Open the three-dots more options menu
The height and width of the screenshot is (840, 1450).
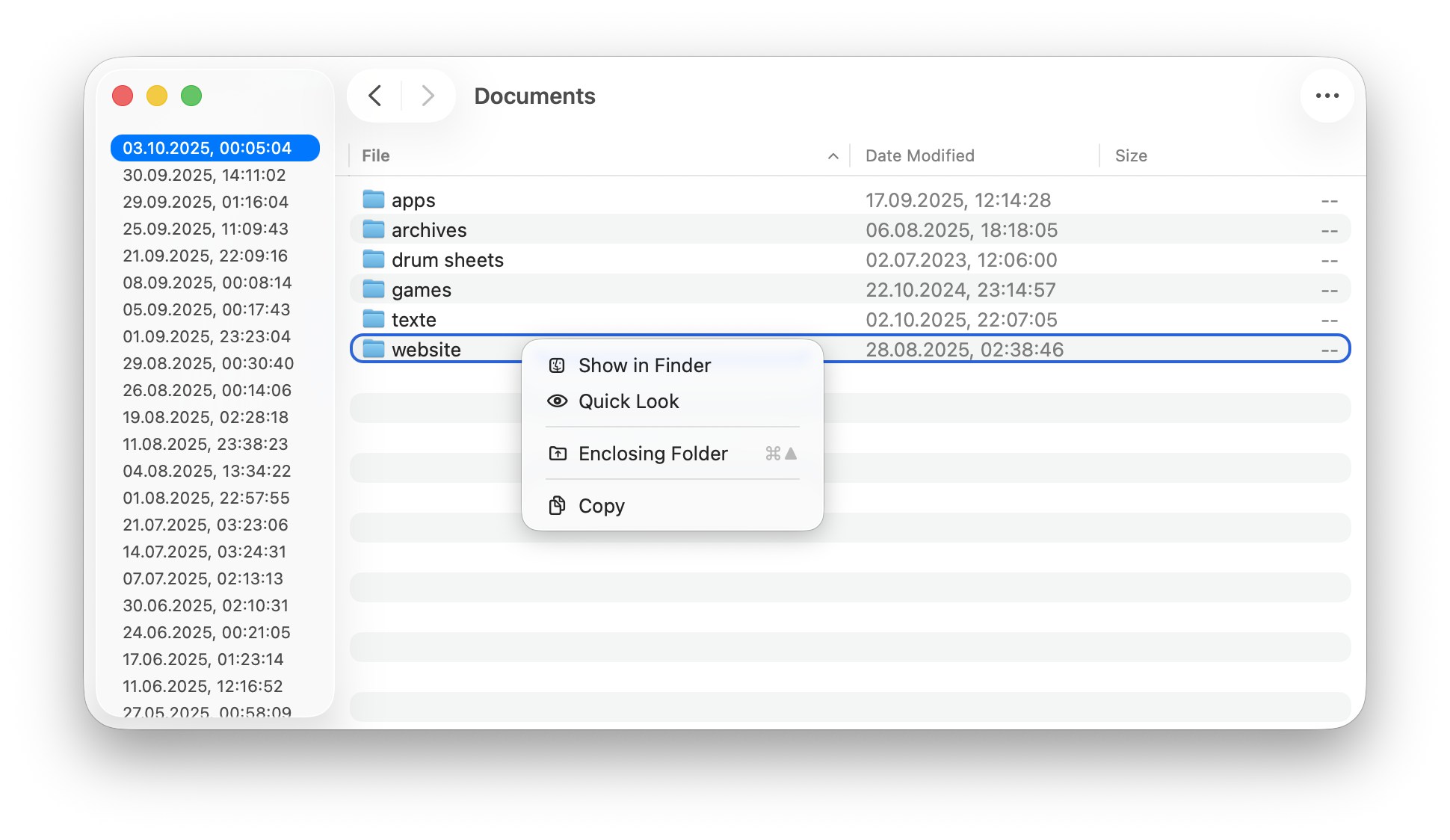click(1327, 96)
